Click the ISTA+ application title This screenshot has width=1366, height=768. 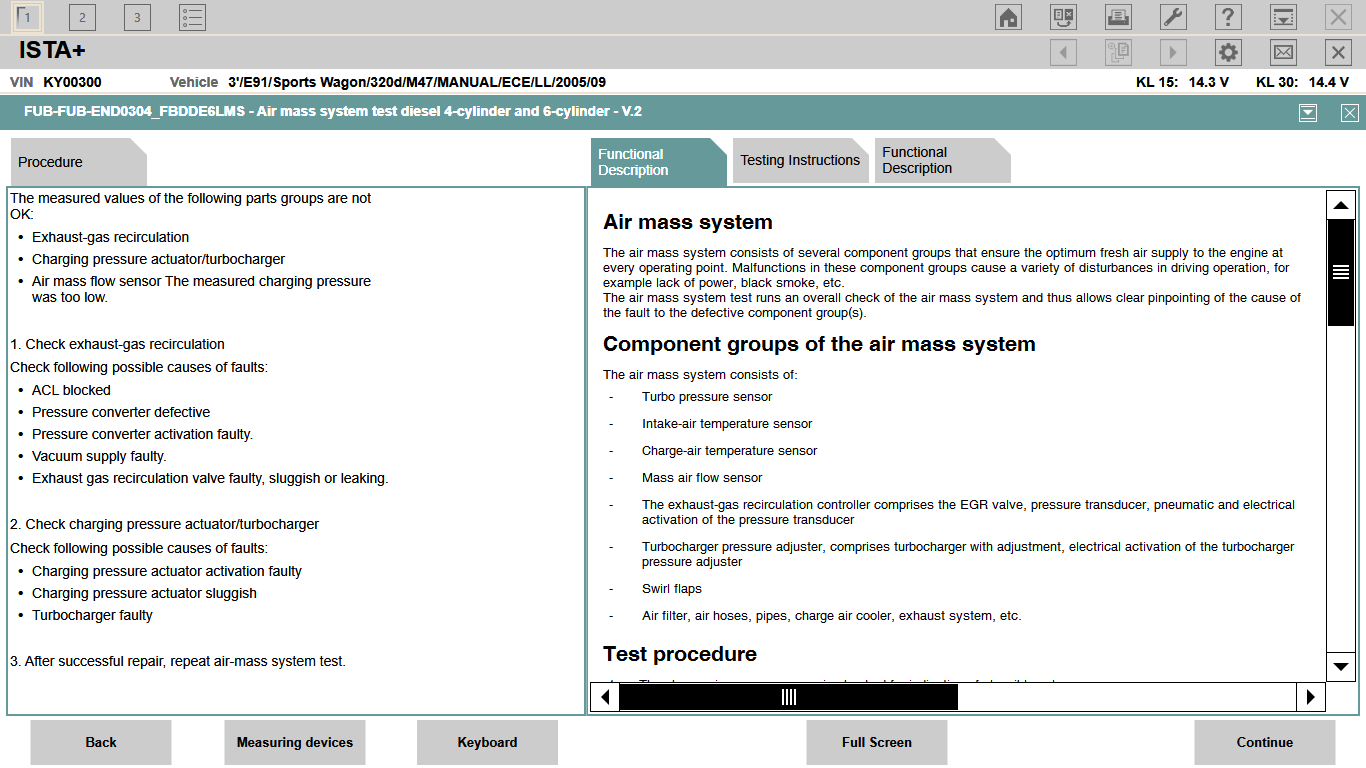pyautogui.click(x=52, y=51)
